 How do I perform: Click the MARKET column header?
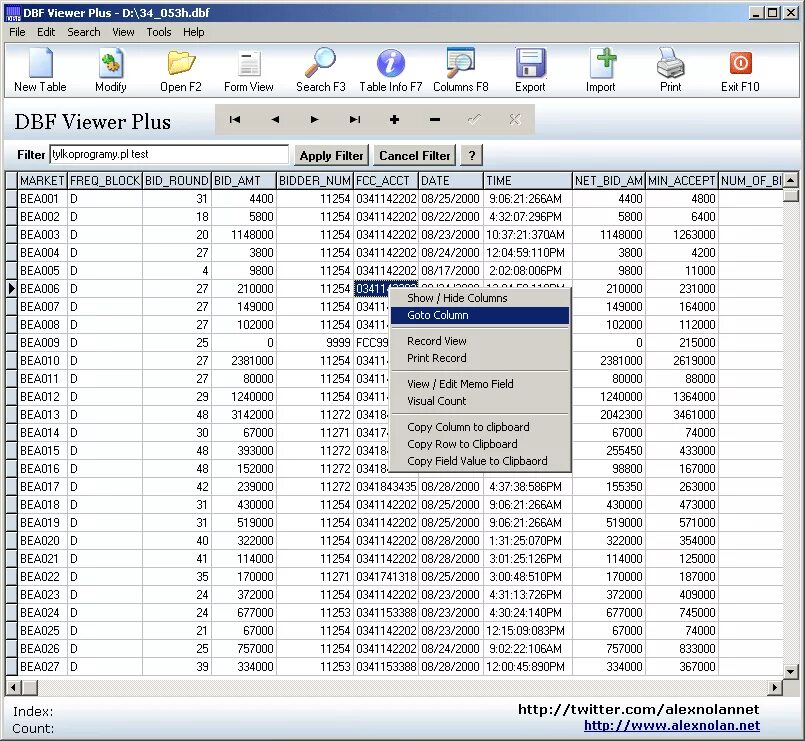(42, 181)
